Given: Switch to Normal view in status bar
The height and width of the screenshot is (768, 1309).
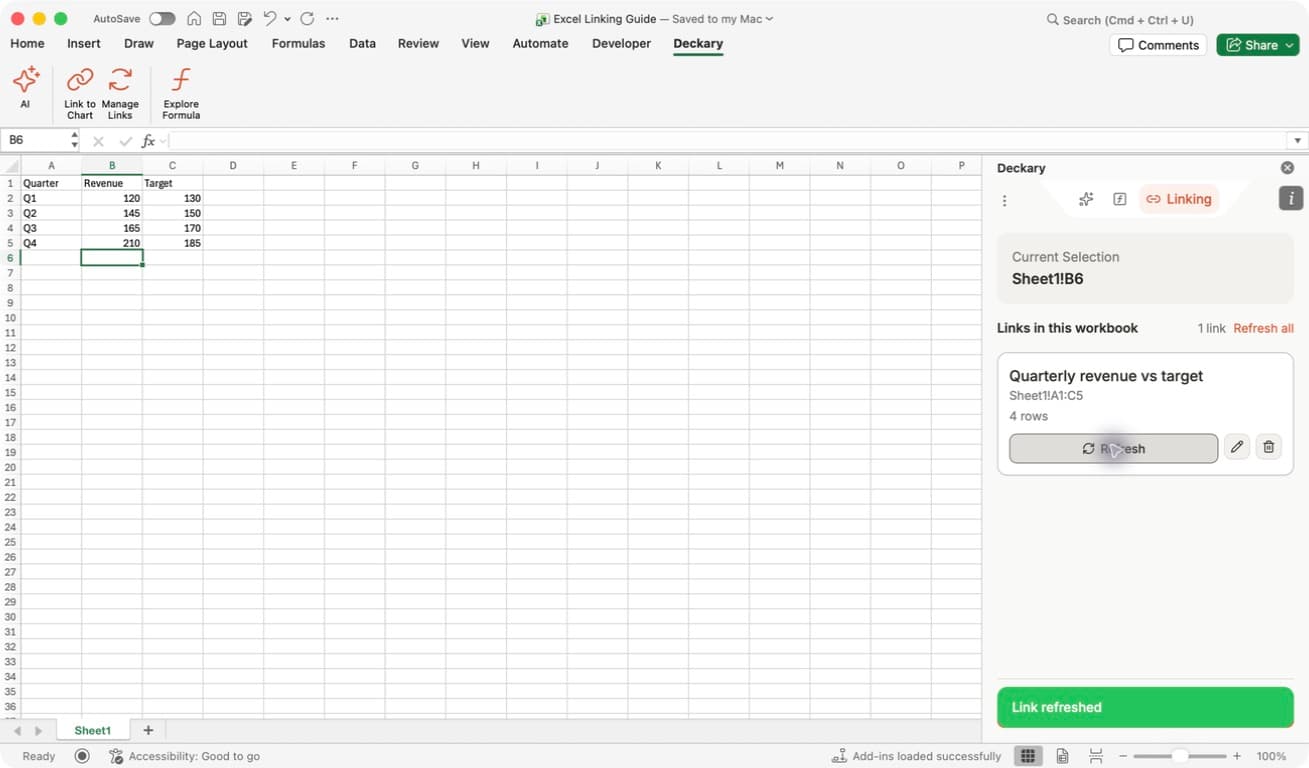Looking at the screenshot, I should 1028,756.
